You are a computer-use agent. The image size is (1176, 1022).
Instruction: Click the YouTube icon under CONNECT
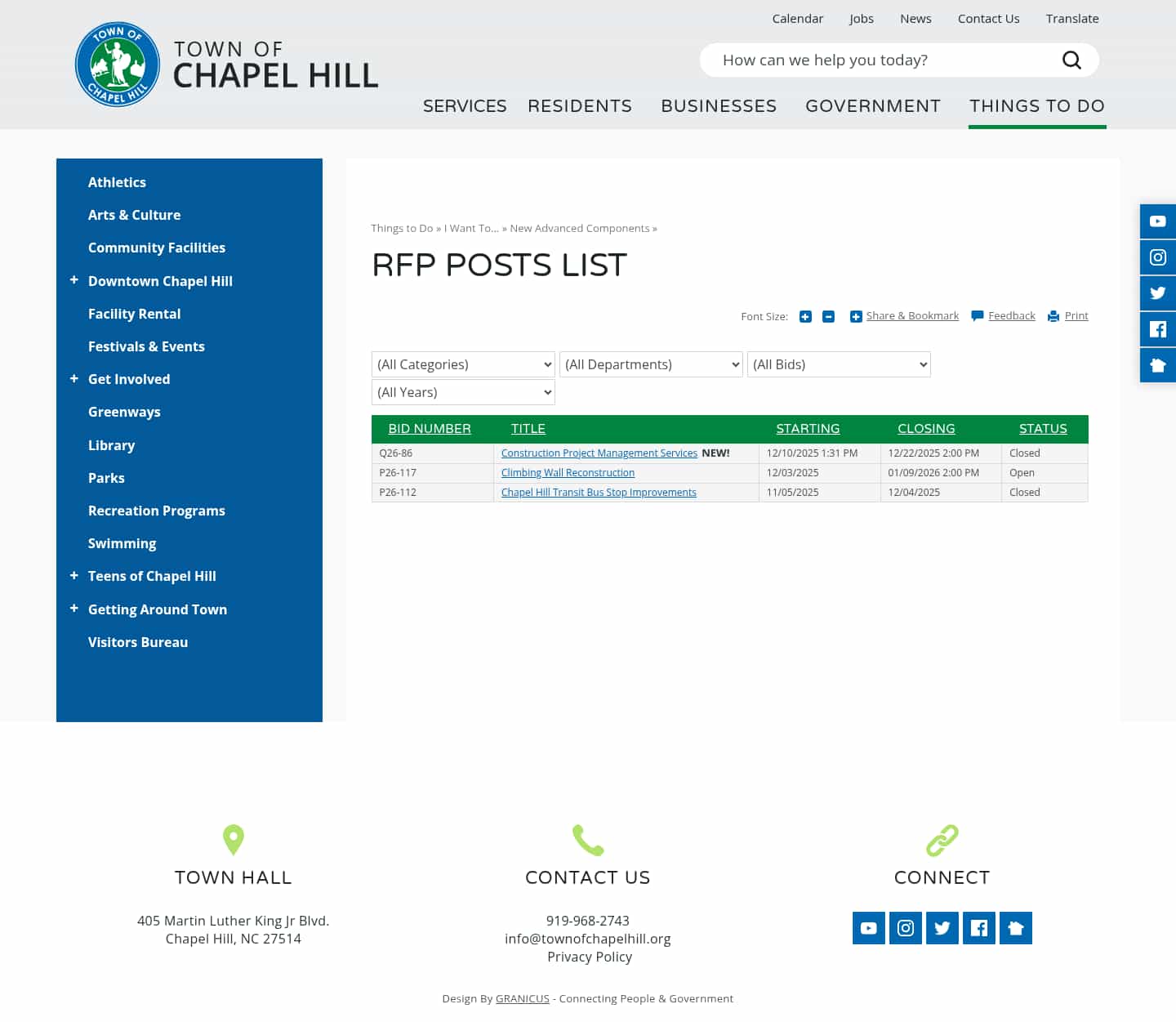868,928
